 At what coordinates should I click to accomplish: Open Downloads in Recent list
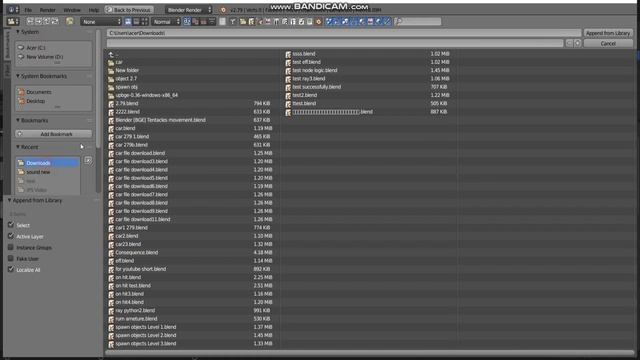tap(48, 163)
